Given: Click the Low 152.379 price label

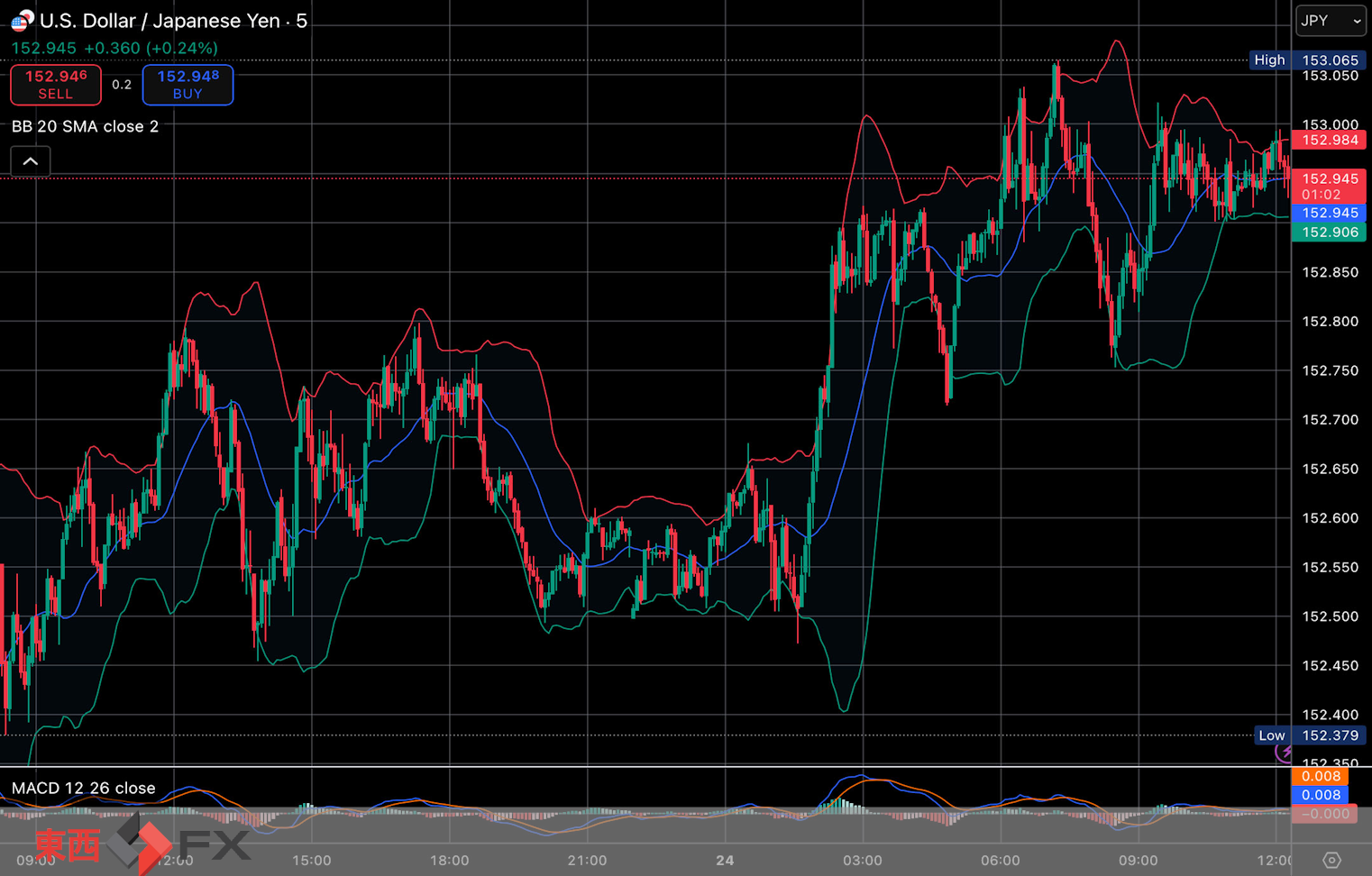Looking at the screenshot, I should (x=1309, y=735).
